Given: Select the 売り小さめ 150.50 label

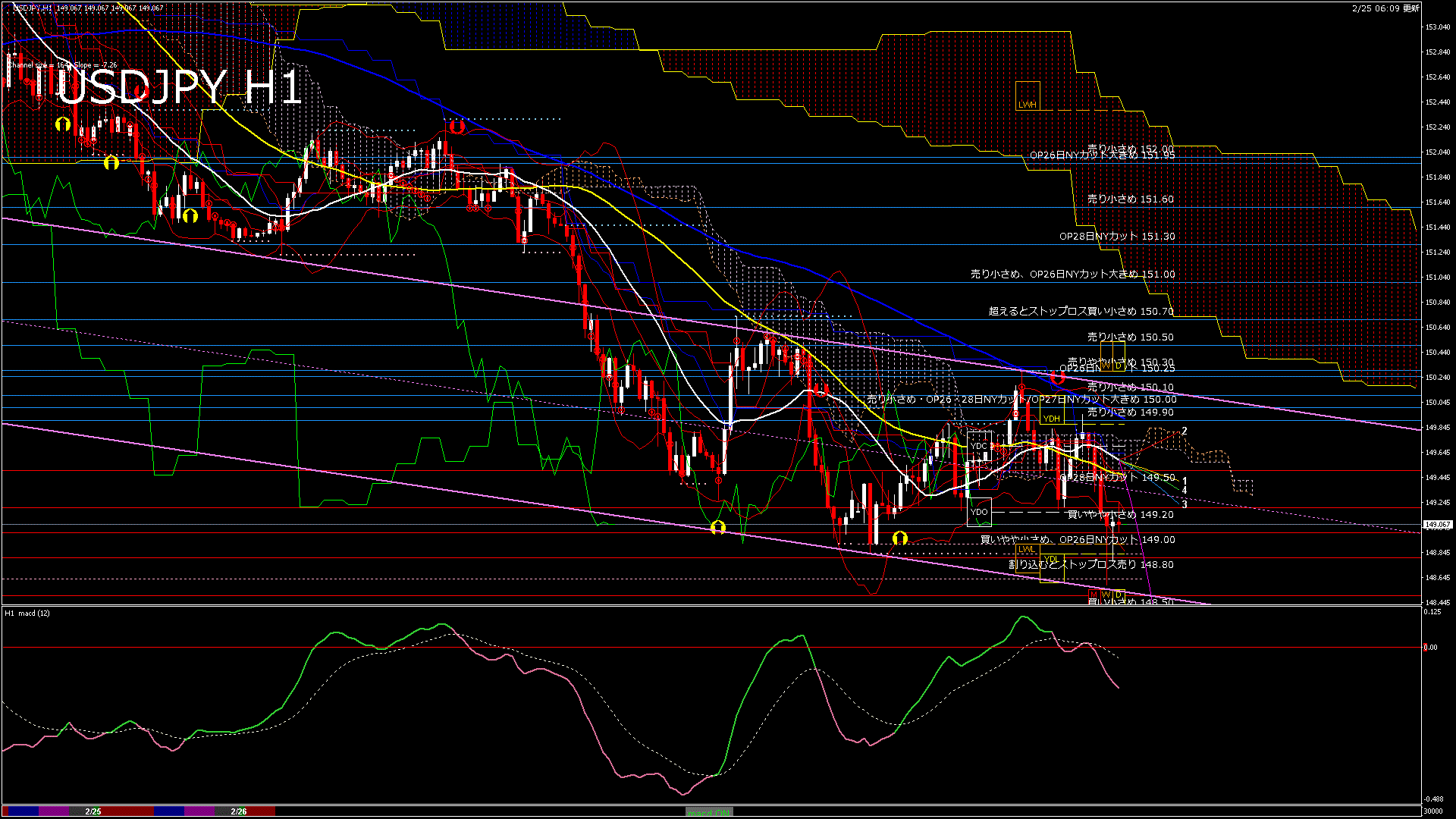Looking at the screenshot, I should (1131, 337).
